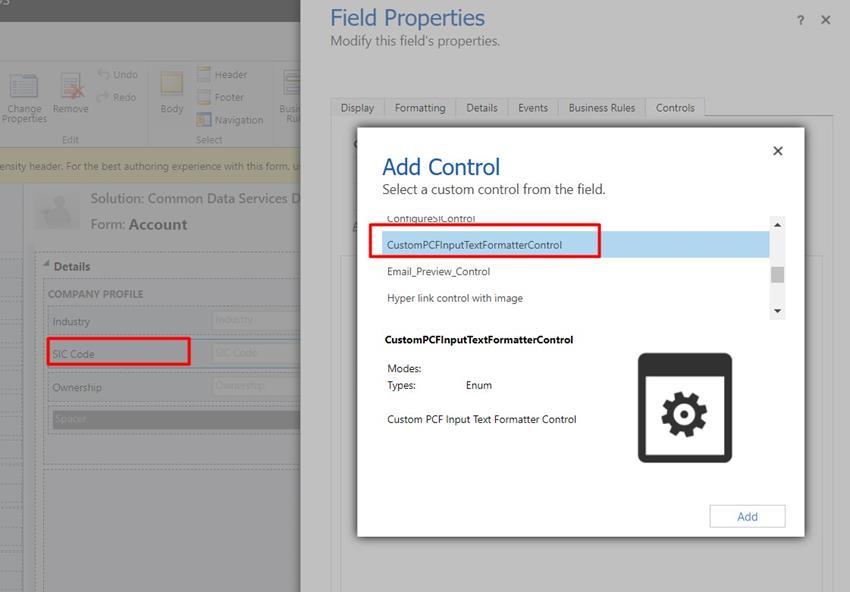
Task: Click the scroll-down arrow in the control list
Action: pos(777,310)
